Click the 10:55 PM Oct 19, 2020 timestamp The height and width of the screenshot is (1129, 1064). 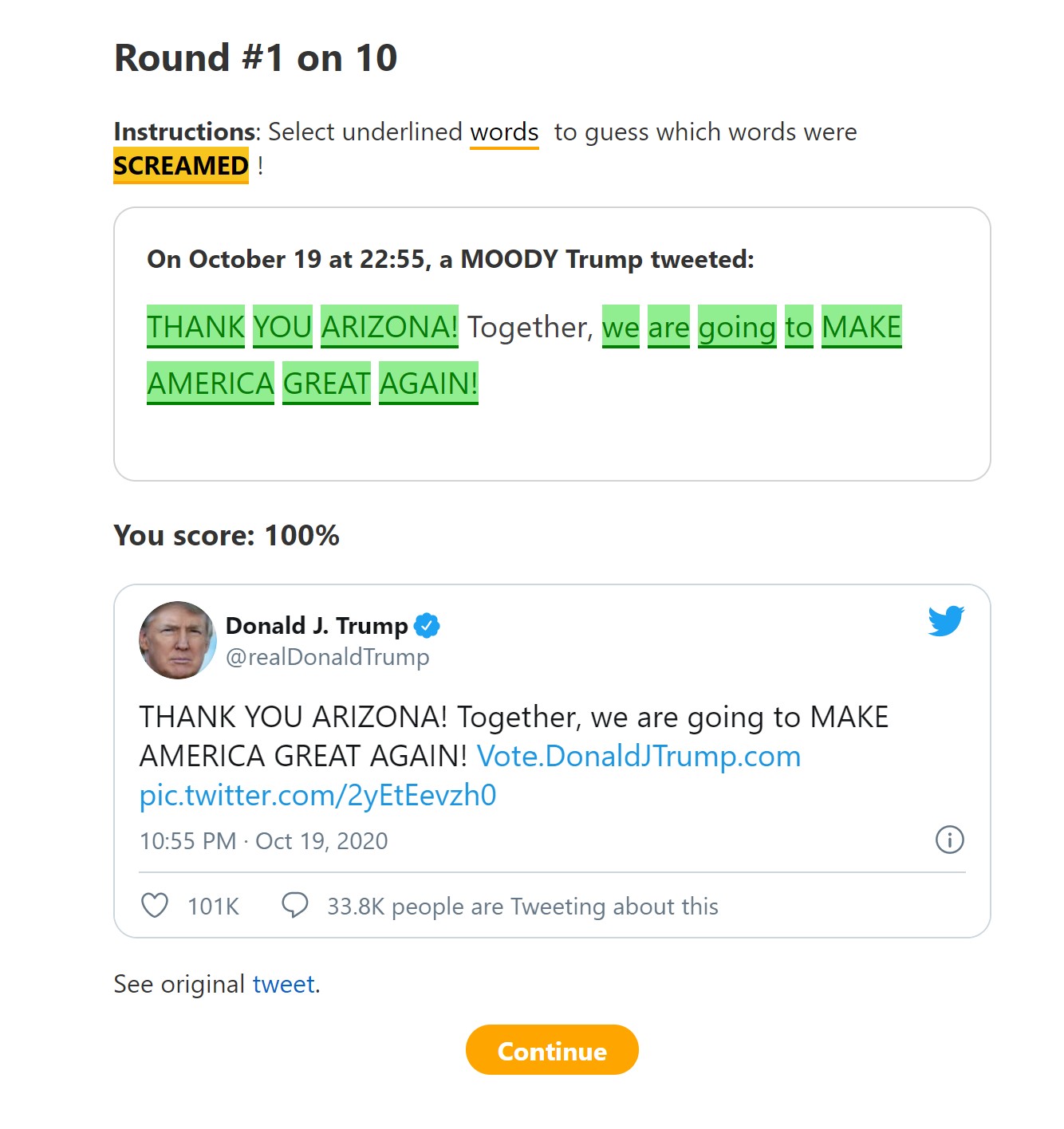point(264,841)
